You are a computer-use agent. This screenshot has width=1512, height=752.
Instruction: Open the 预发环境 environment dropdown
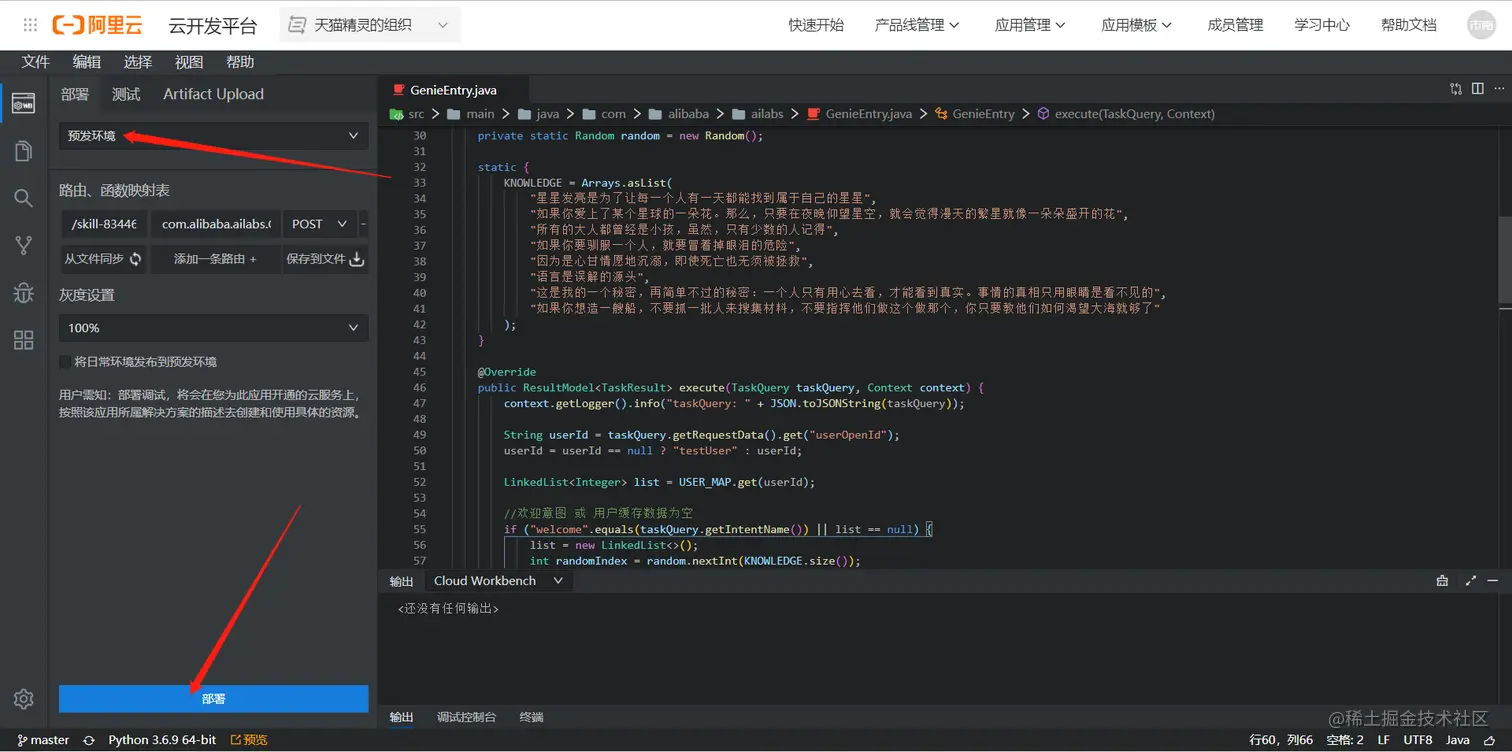tap(213, 136)
